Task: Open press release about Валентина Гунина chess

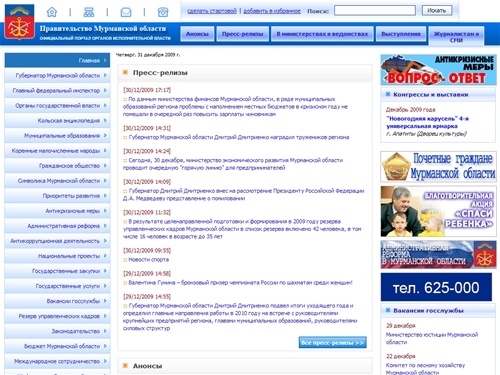Action: click(x=240, y=282)
